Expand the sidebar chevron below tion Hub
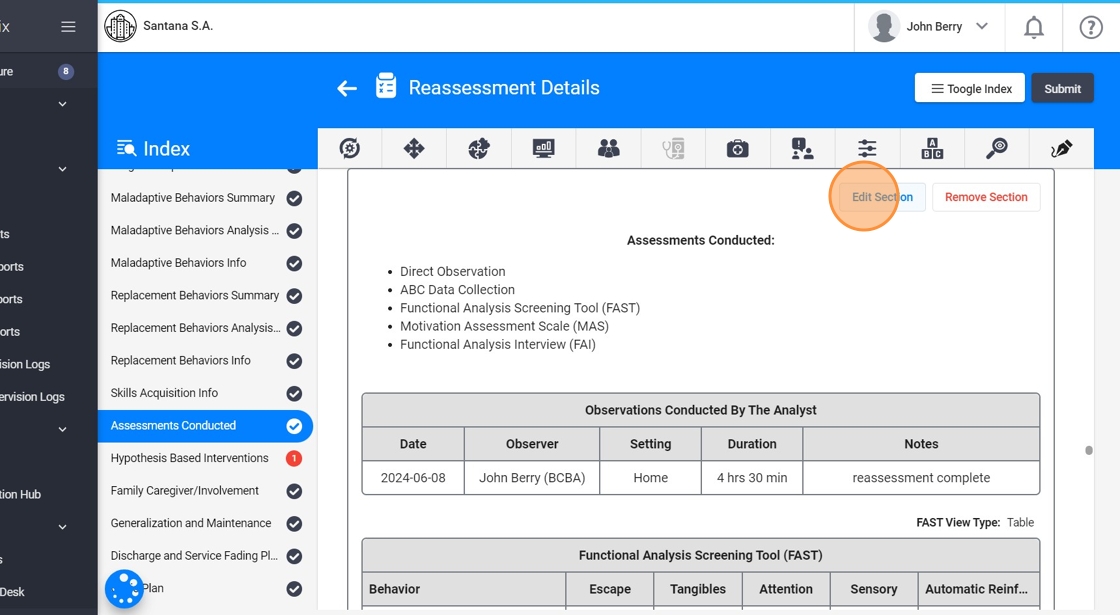This screenshot has width=1120, height=615. pyautogui.click(x=62, y=527)
